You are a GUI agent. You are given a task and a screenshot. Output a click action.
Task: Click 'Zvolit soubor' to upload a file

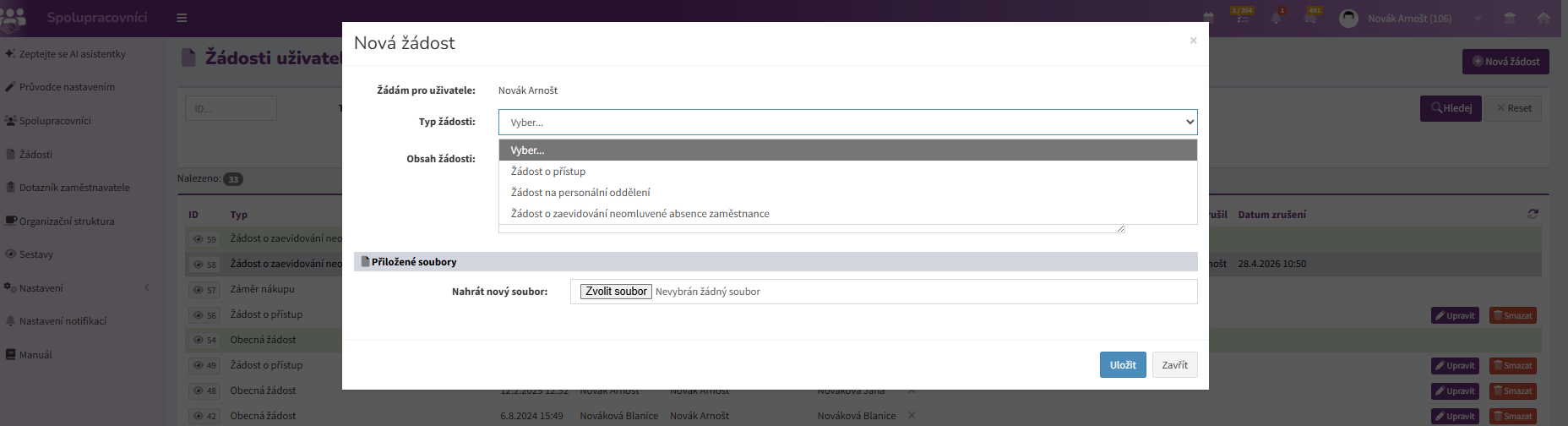(x=616, y=292)
